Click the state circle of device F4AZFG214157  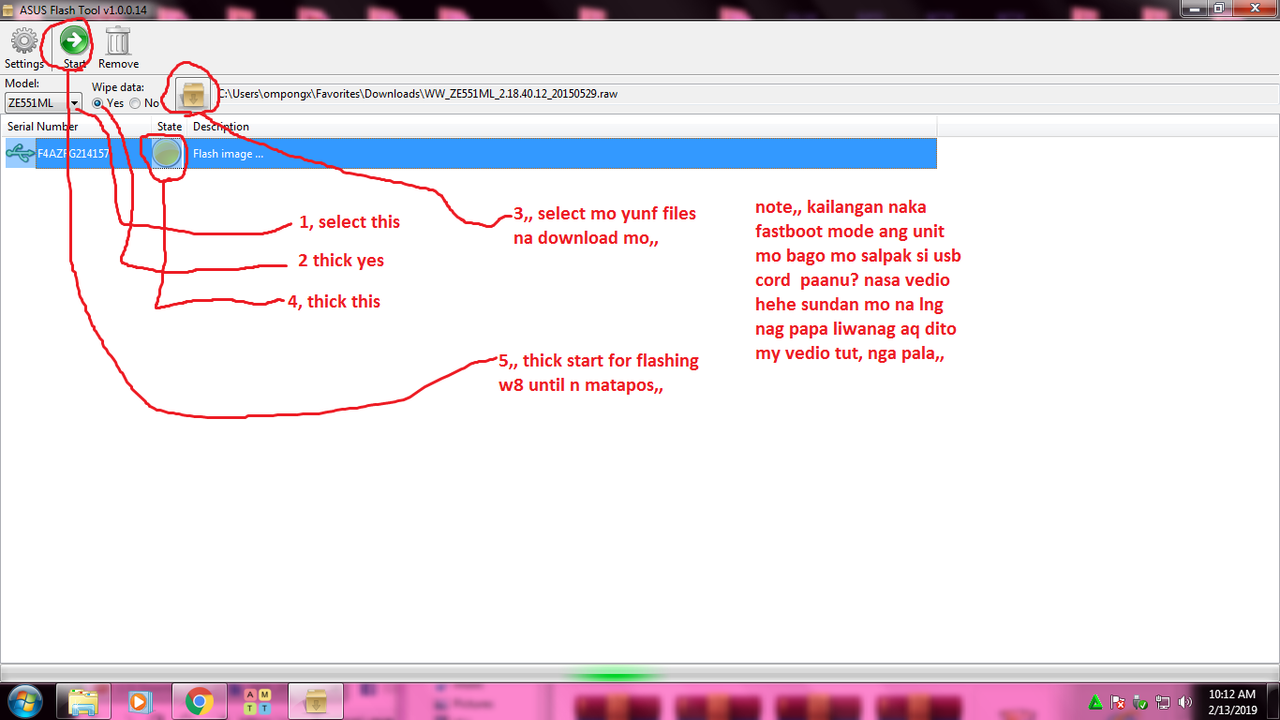[x=167, y=153]
